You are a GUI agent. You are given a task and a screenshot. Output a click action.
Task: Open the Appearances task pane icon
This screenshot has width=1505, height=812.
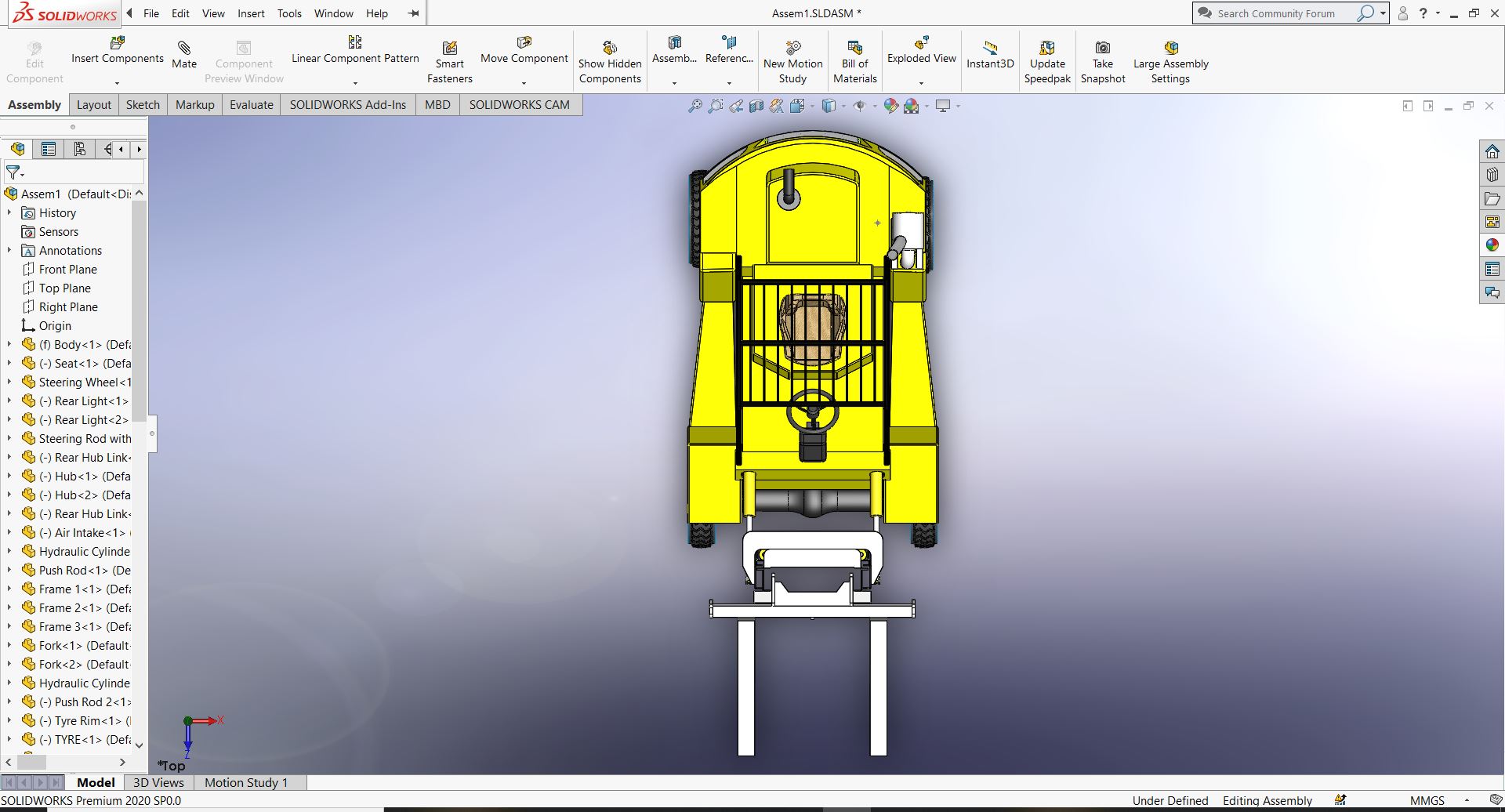[1492, 245]
